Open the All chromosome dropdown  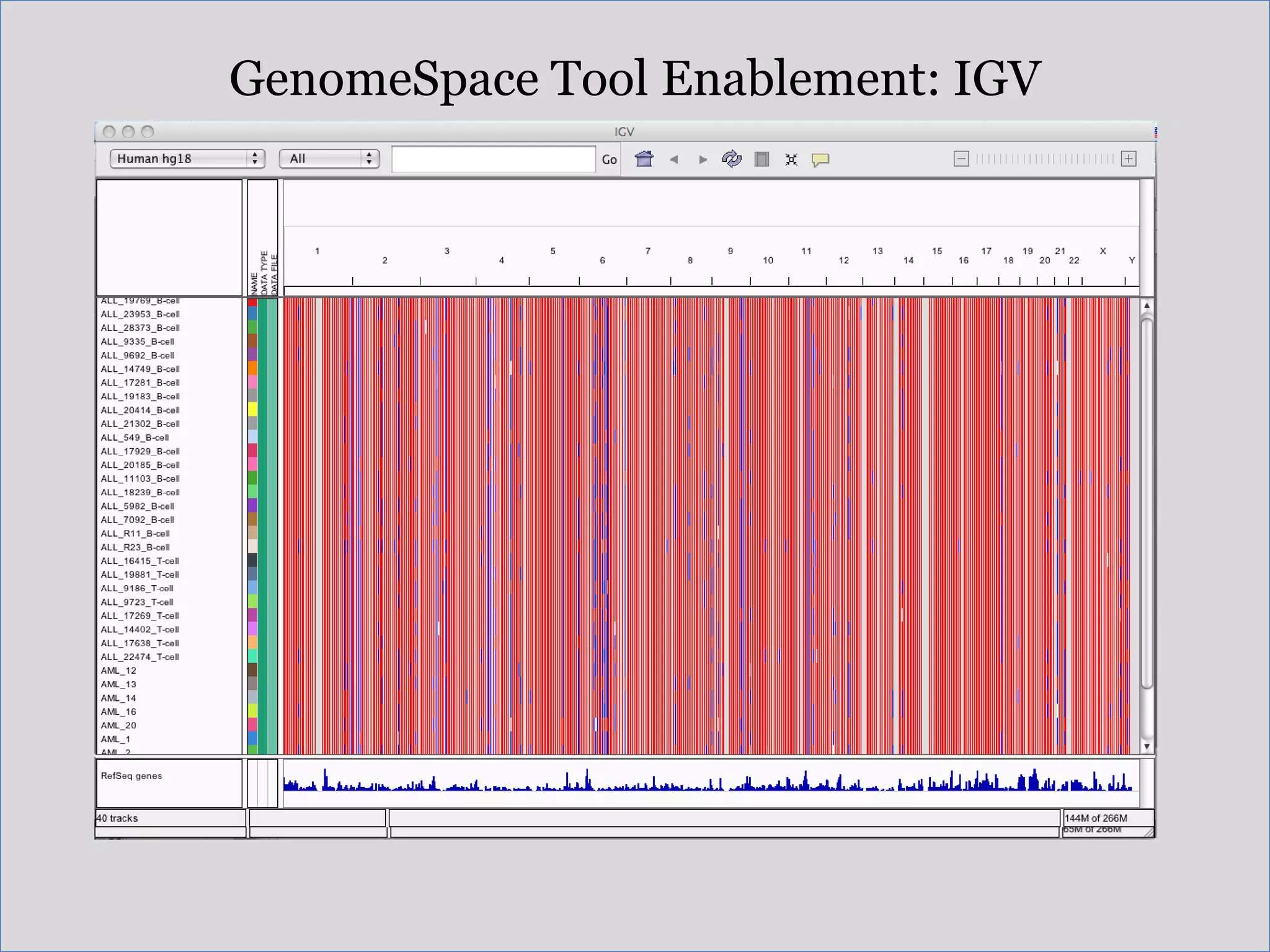(x=329, y=159)
